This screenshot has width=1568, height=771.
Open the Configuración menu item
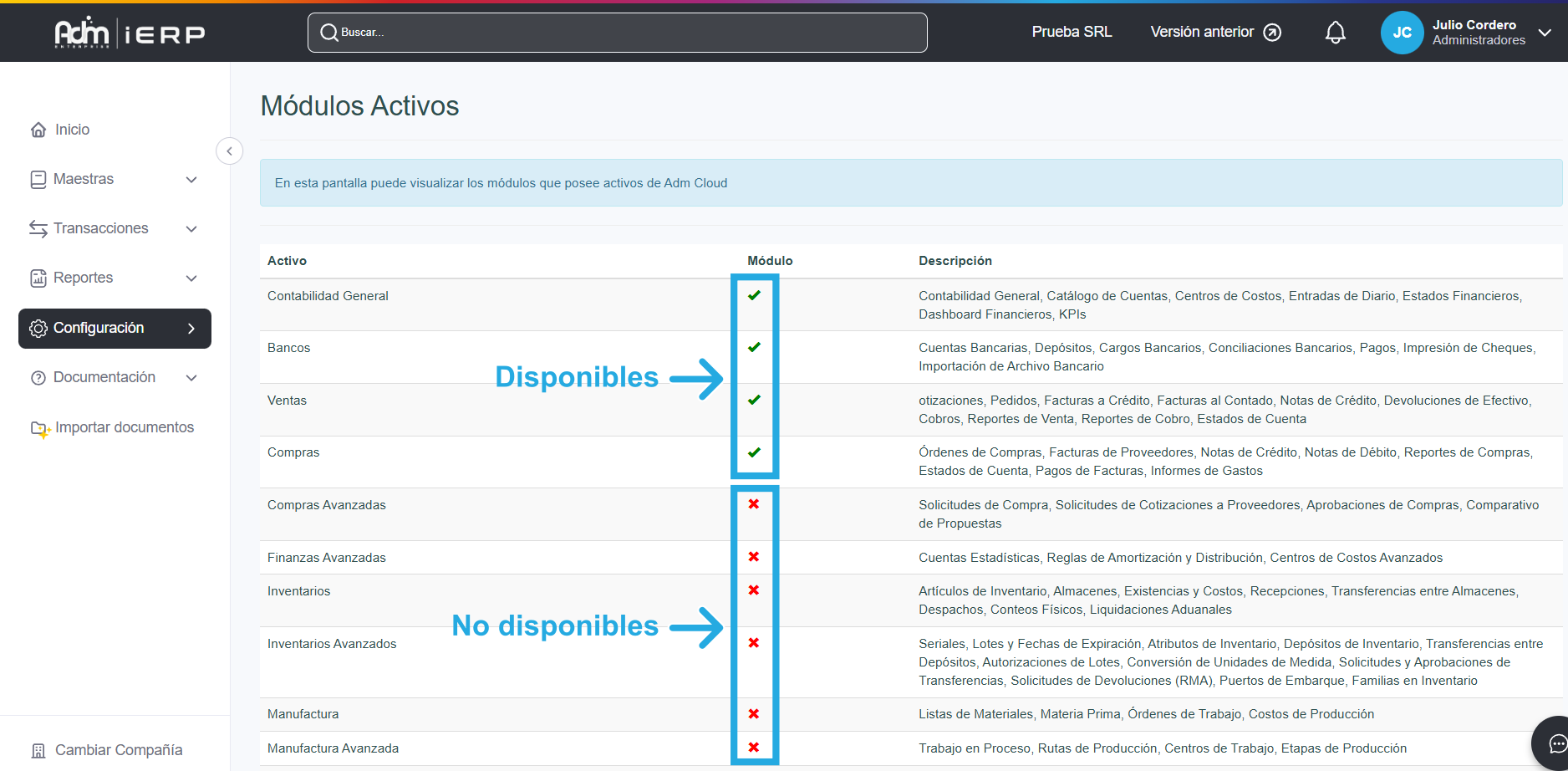coord(115,328)
